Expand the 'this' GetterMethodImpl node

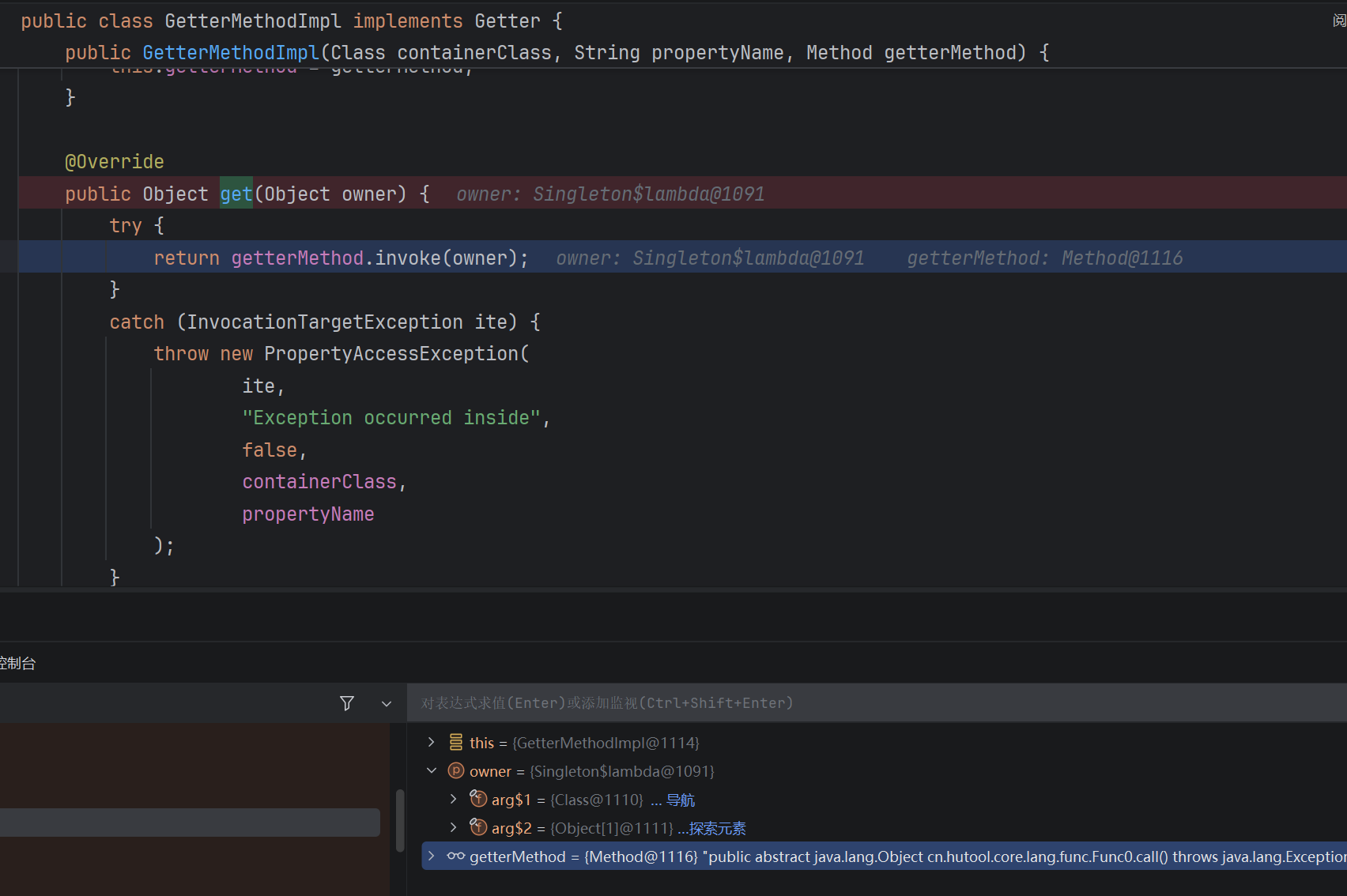tap(431, 742)
